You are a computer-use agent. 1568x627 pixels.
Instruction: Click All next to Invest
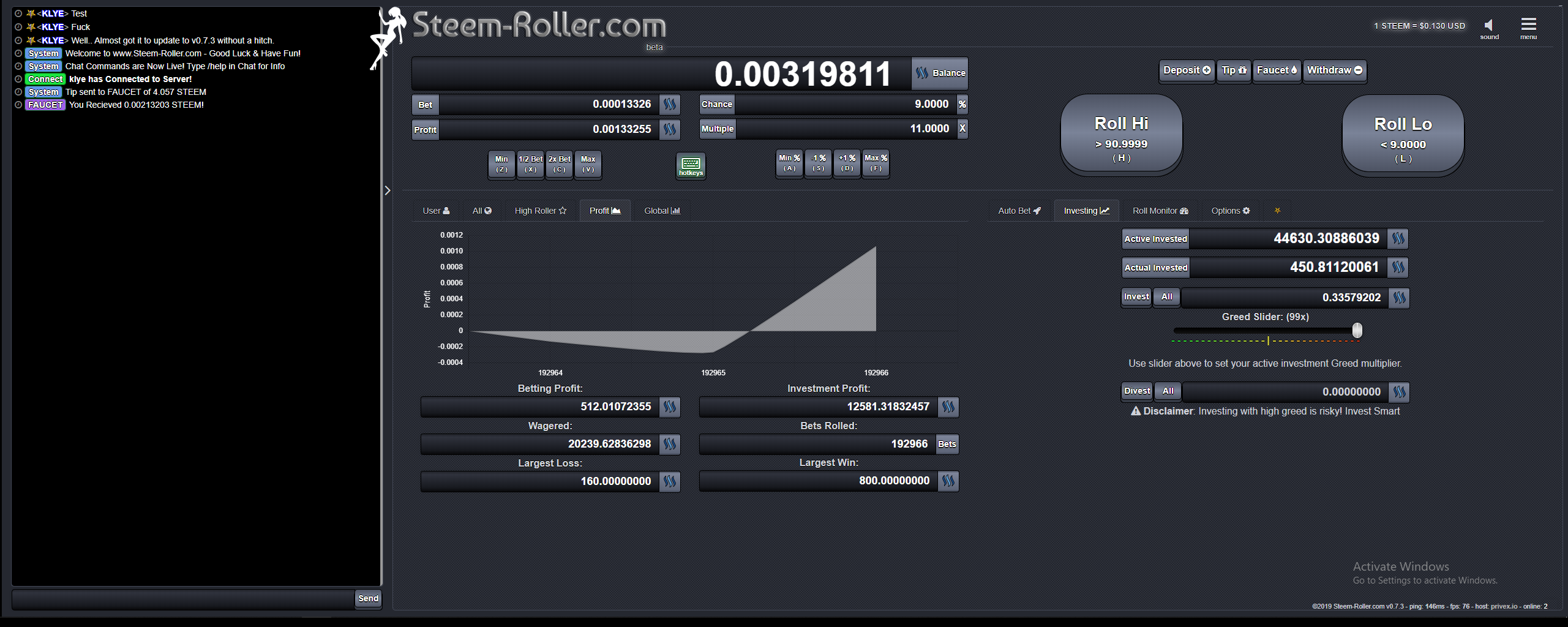[x=1167, y=297]
